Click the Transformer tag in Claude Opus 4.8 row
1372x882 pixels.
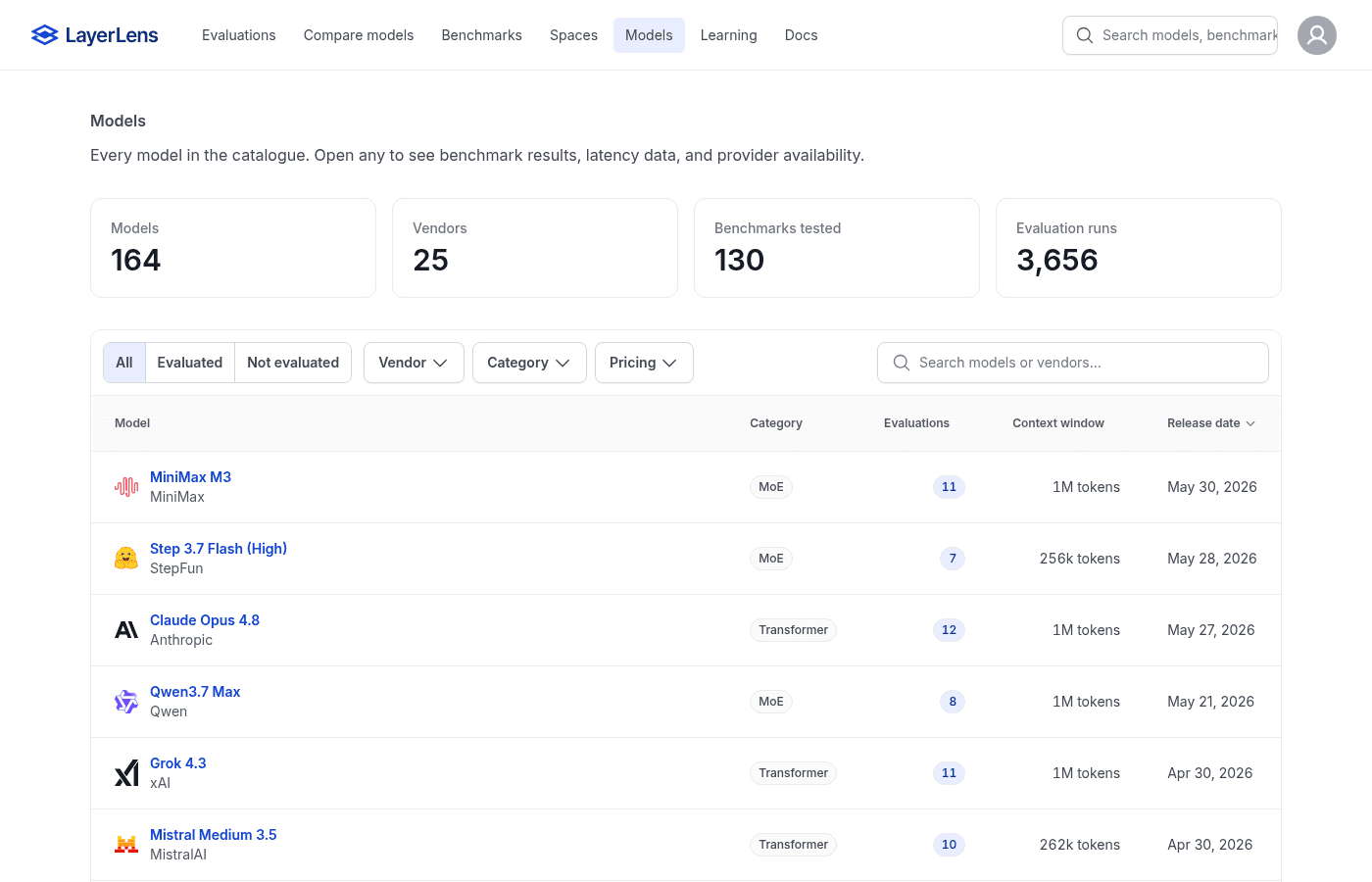pos(794,630)
